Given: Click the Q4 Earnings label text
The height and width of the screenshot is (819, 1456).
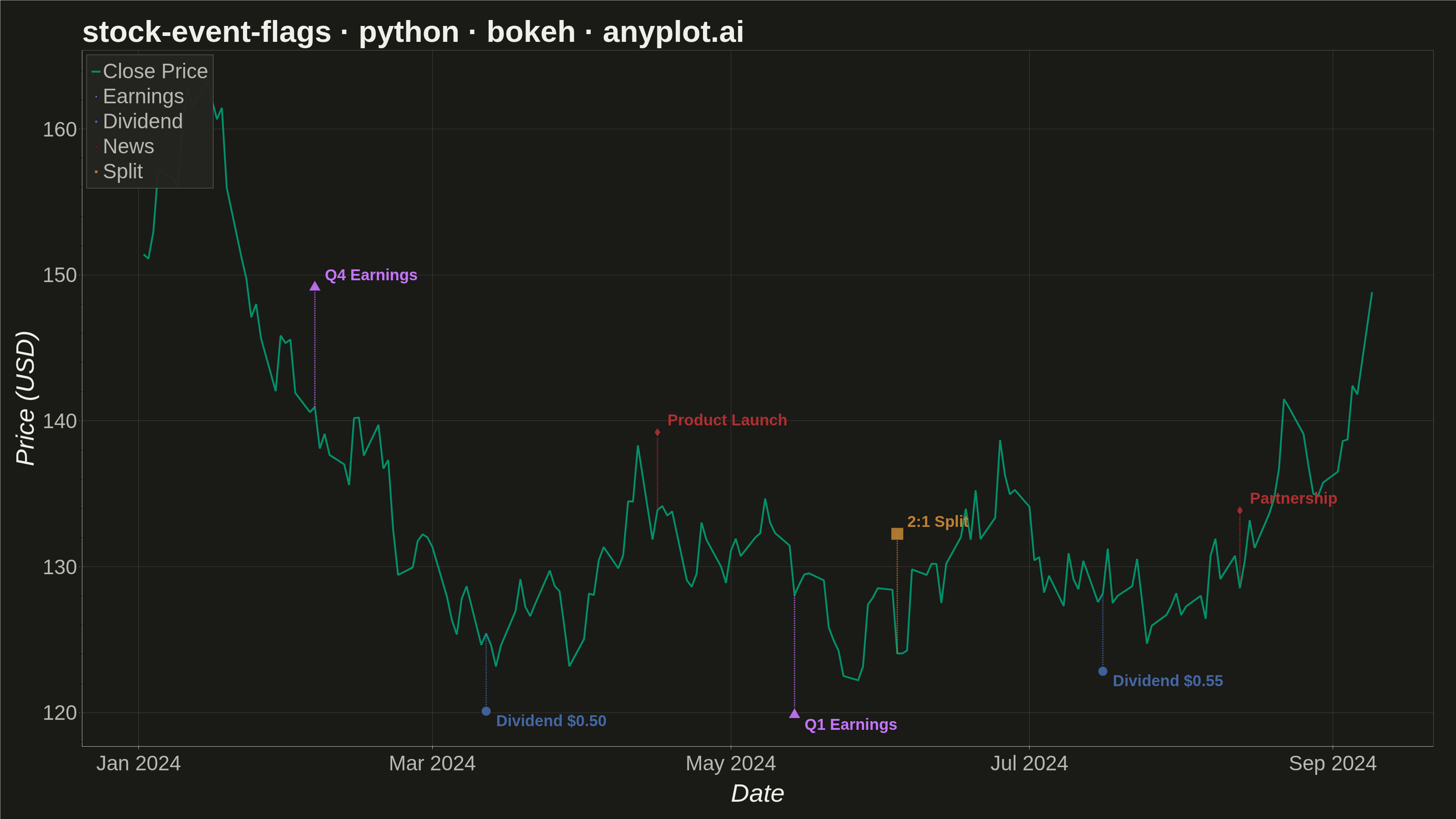Looking at the screenshot, I should pos(371,275).
